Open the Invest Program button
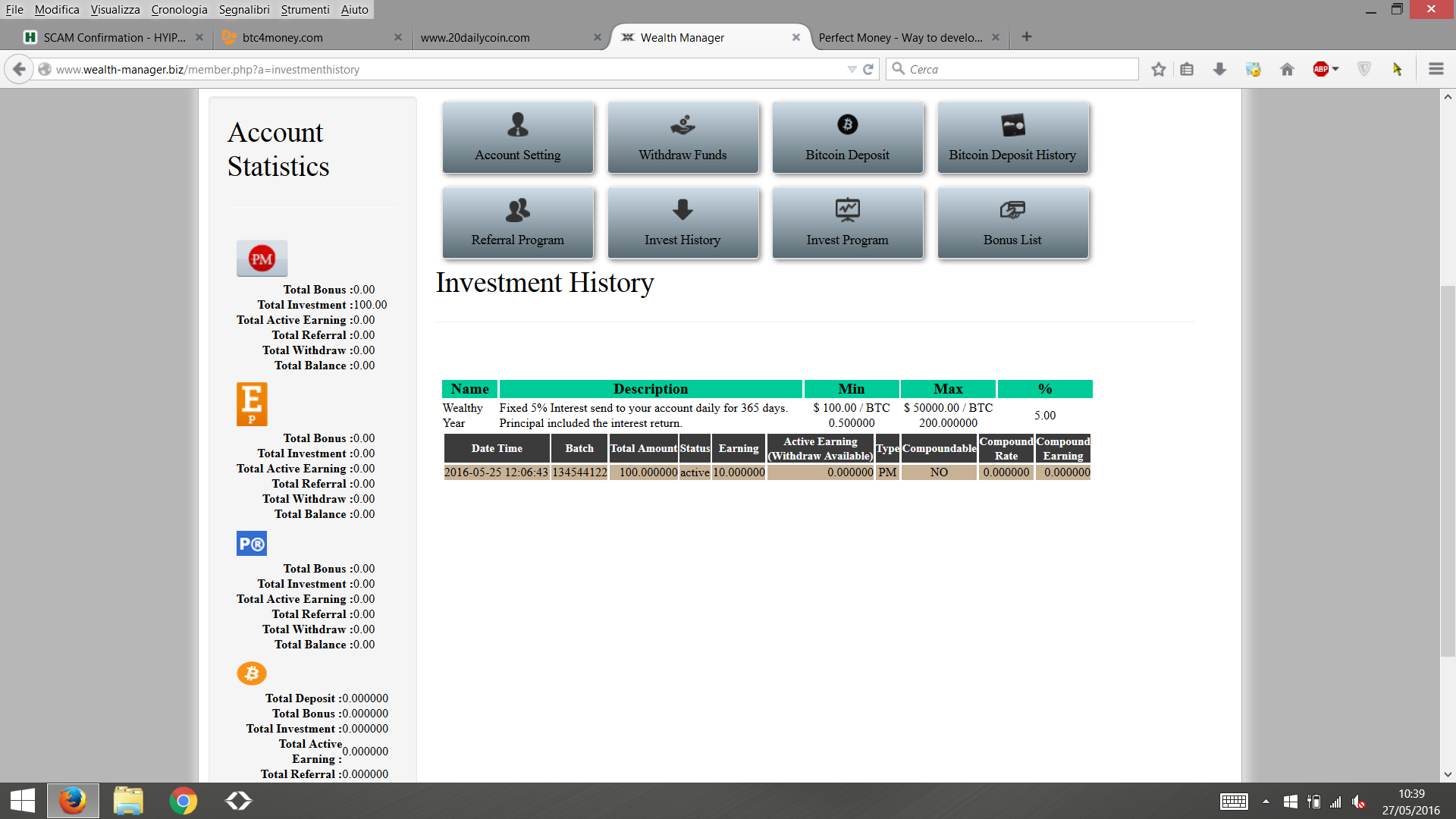 (x=847, y=223)
